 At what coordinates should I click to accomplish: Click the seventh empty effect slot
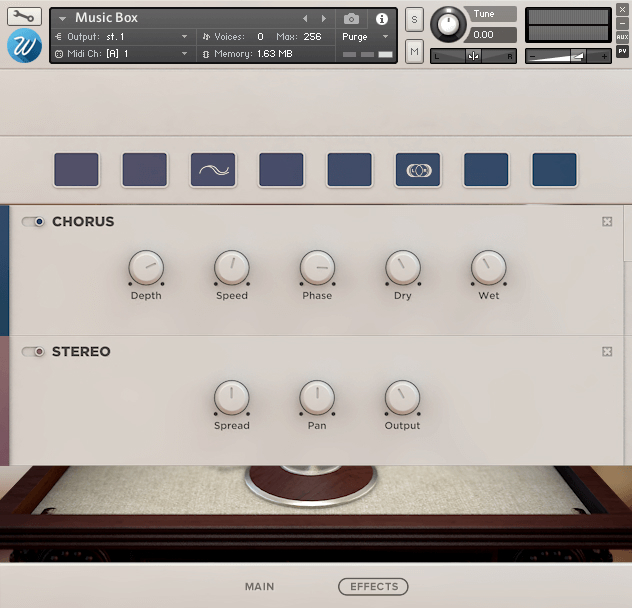tap(486, 169)
